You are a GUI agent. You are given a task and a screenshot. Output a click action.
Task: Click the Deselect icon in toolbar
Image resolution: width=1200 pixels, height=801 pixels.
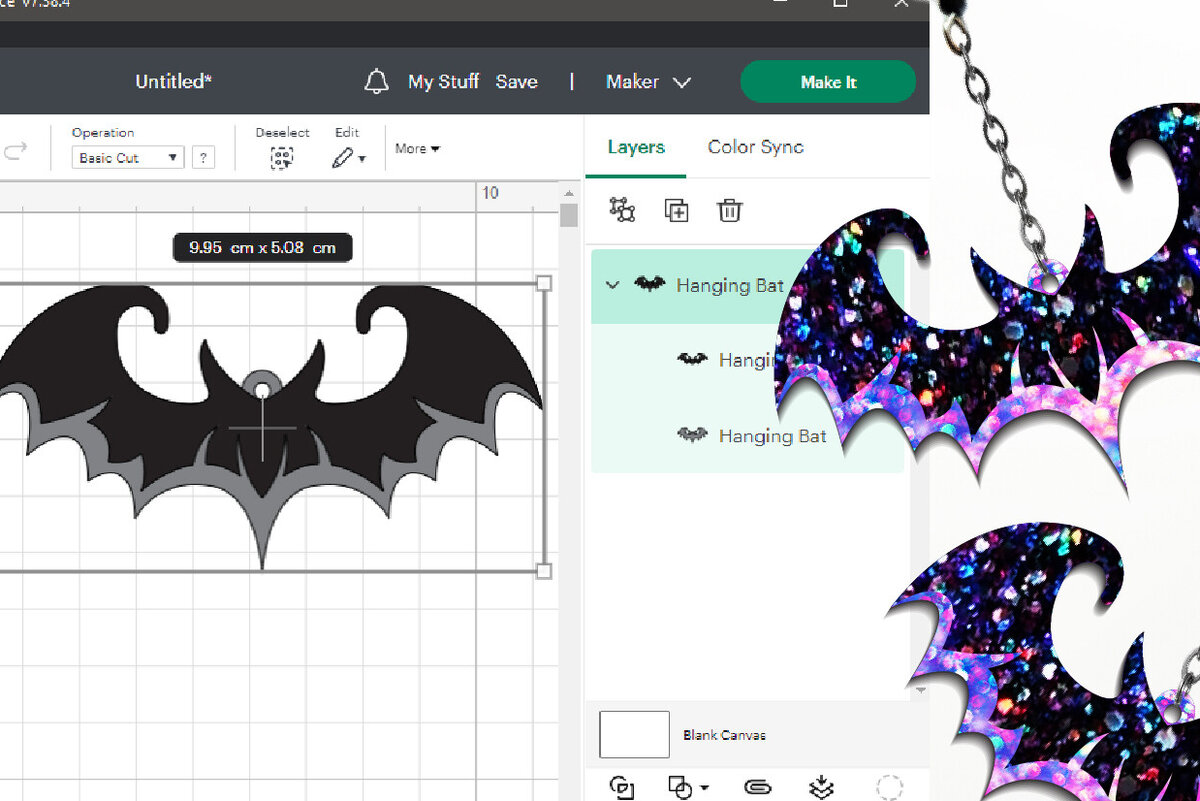coord(282,158)
